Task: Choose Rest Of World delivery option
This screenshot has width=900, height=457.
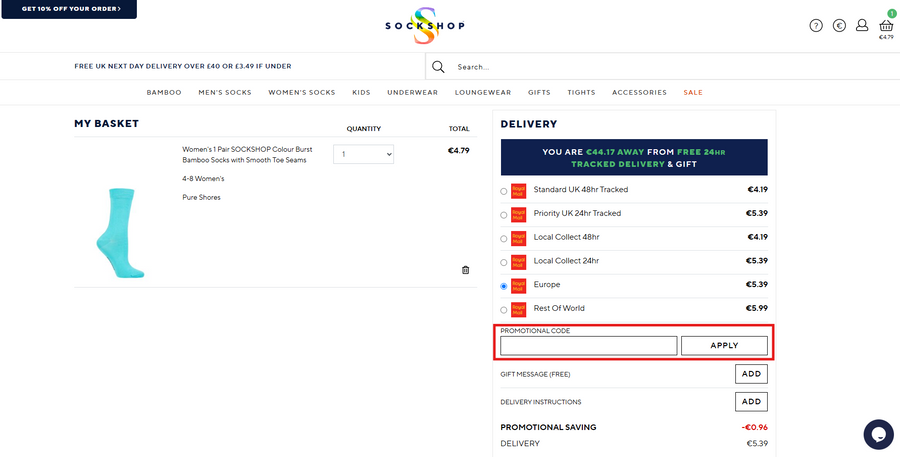Action: pyautogui.click(x=503, y=310)
